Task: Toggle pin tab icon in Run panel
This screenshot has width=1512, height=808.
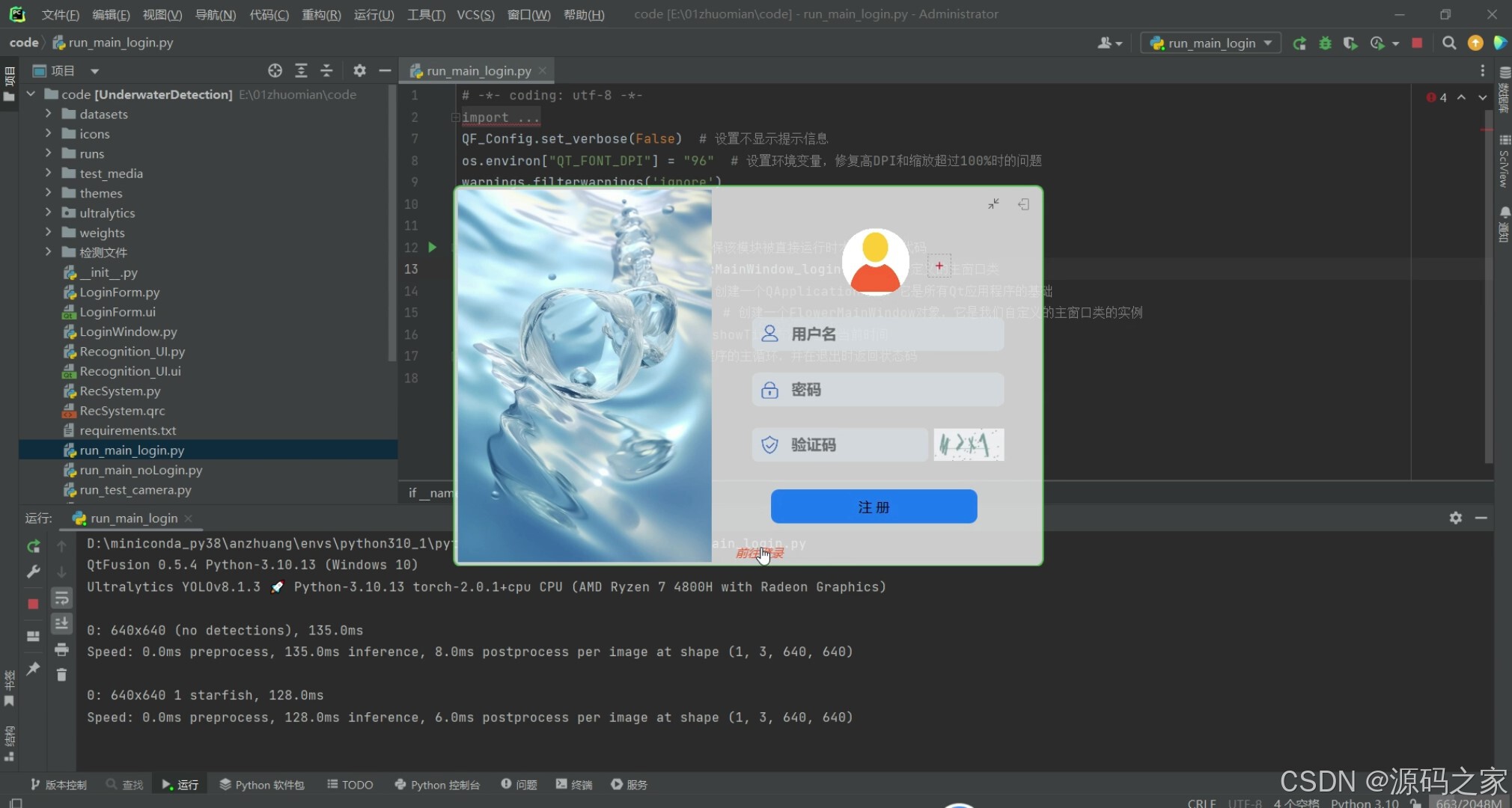Action: 33,668
